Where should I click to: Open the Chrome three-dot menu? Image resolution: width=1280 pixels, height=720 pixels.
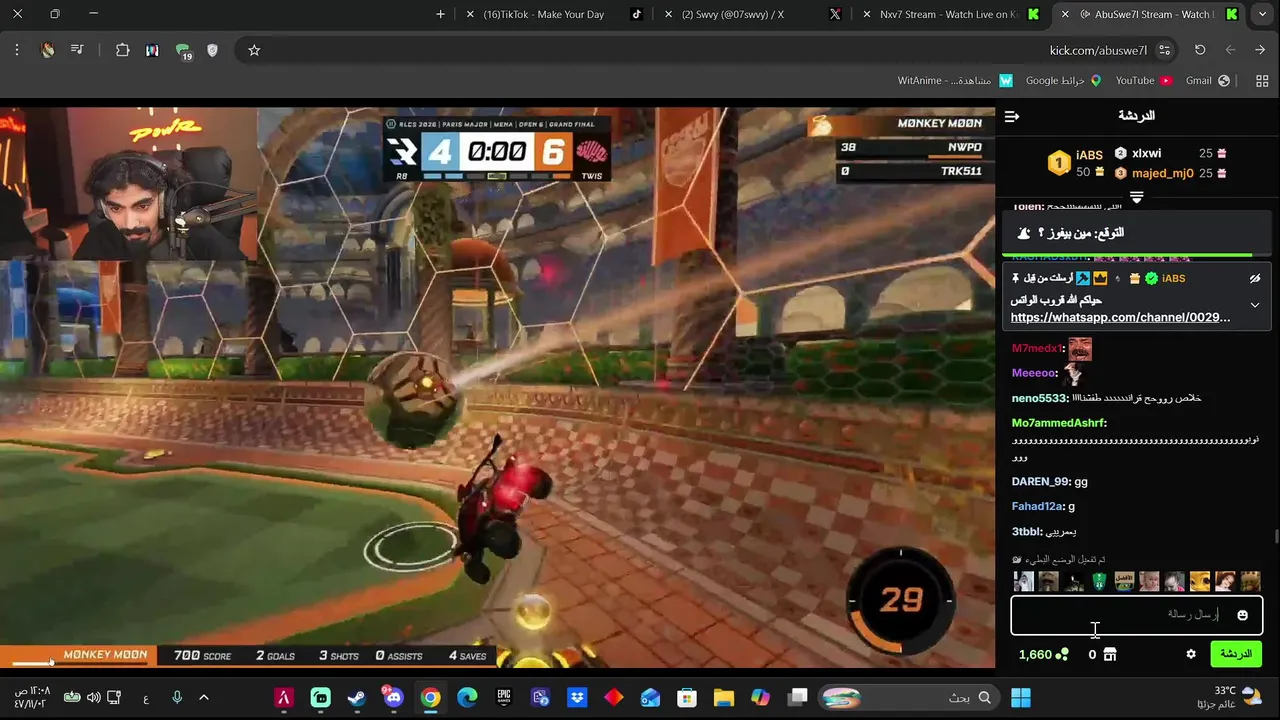[17, 50]
